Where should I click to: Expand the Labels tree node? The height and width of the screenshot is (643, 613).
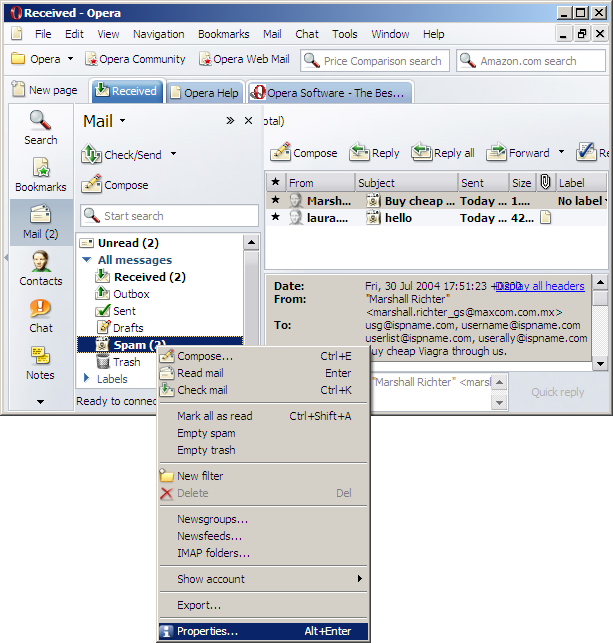(x=87, y=379)
